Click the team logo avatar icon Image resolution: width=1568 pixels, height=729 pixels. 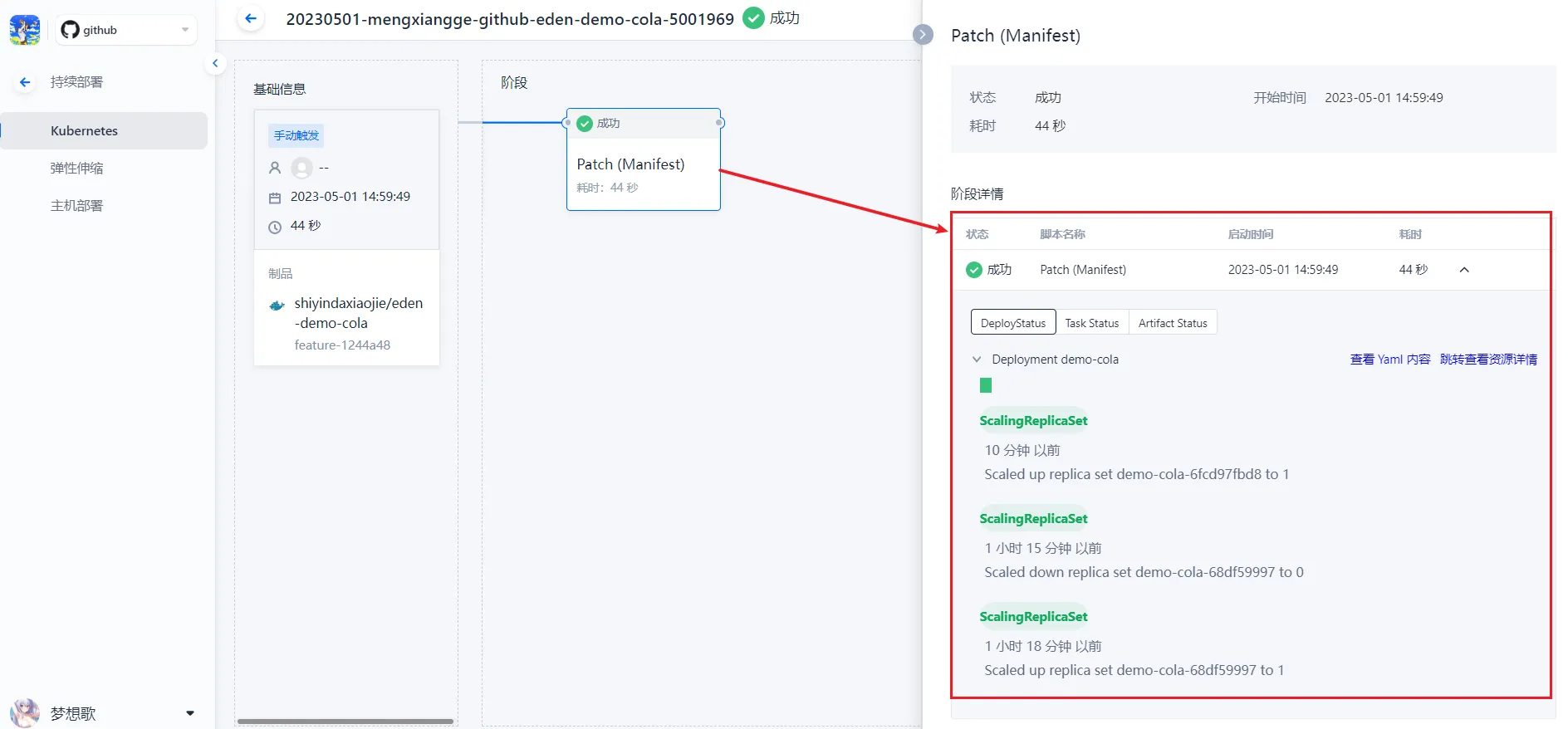[25, 30]
